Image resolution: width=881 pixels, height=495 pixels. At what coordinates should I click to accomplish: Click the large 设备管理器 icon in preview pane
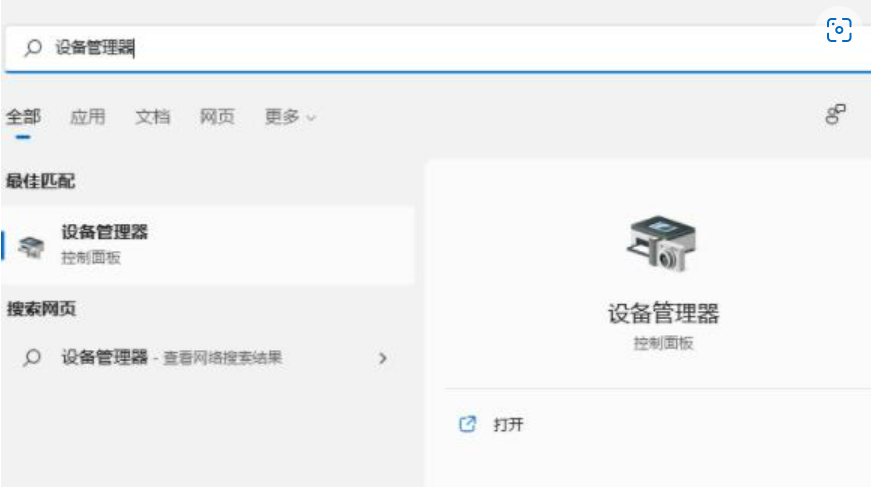[x=662, y=243]
